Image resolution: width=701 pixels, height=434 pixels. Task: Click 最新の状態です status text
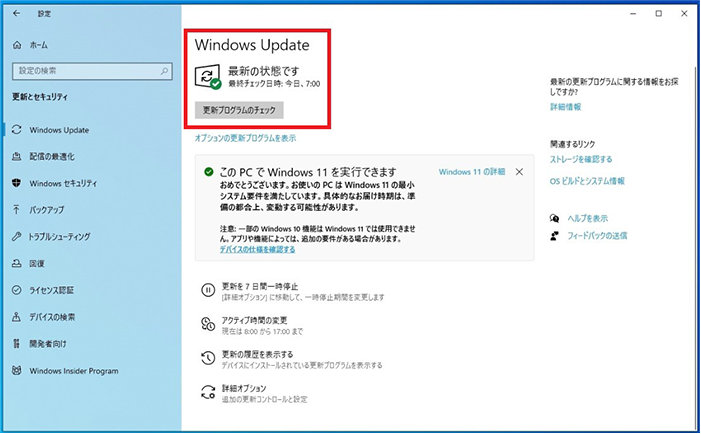coord(263,71)
